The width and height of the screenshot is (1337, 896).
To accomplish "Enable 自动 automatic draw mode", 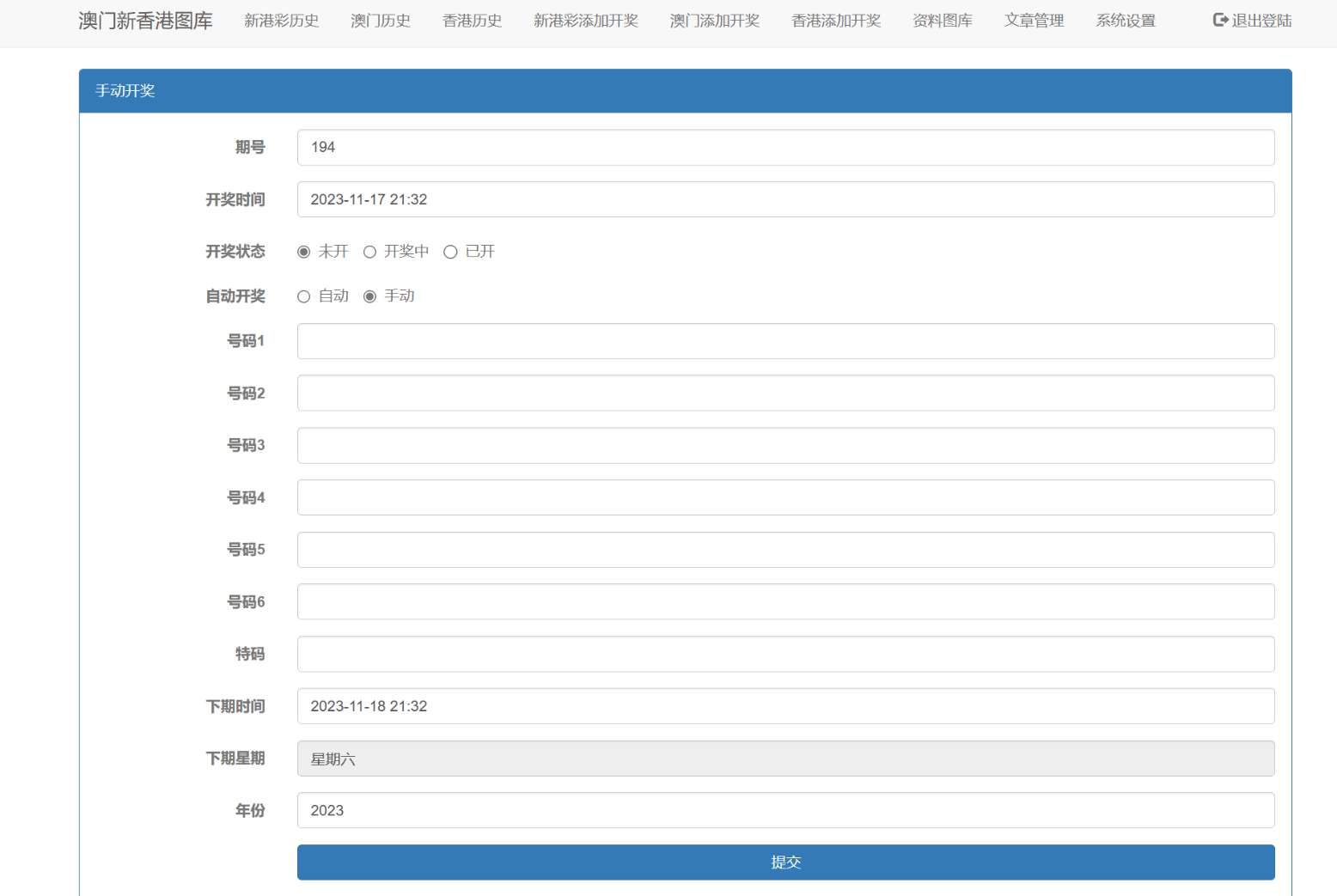I will (x=304, y=296).
